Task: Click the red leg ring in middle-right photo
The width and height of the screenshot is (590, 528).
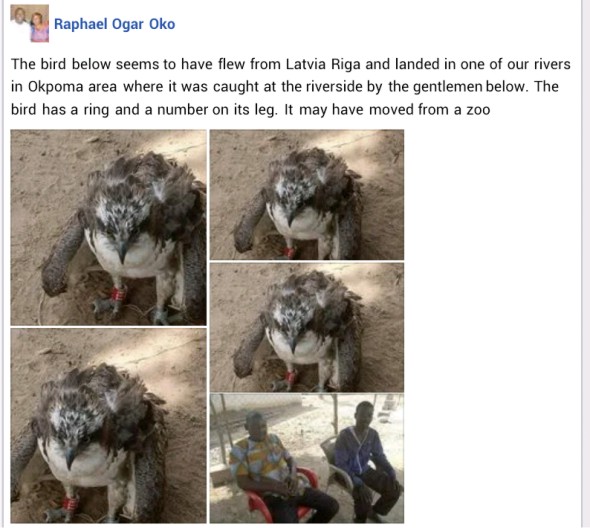Action: coord(290,376)
